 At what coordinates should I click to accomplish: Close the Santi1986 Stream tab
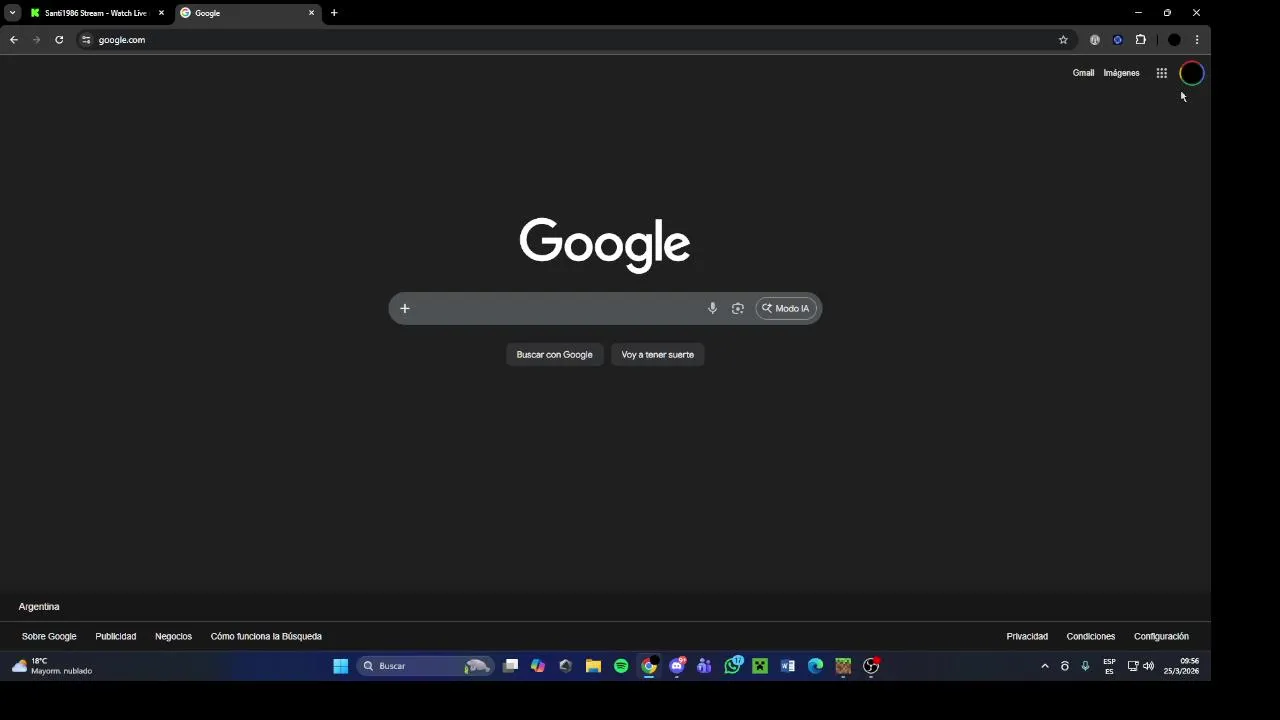pyautogui.click(x=161, y=13)
